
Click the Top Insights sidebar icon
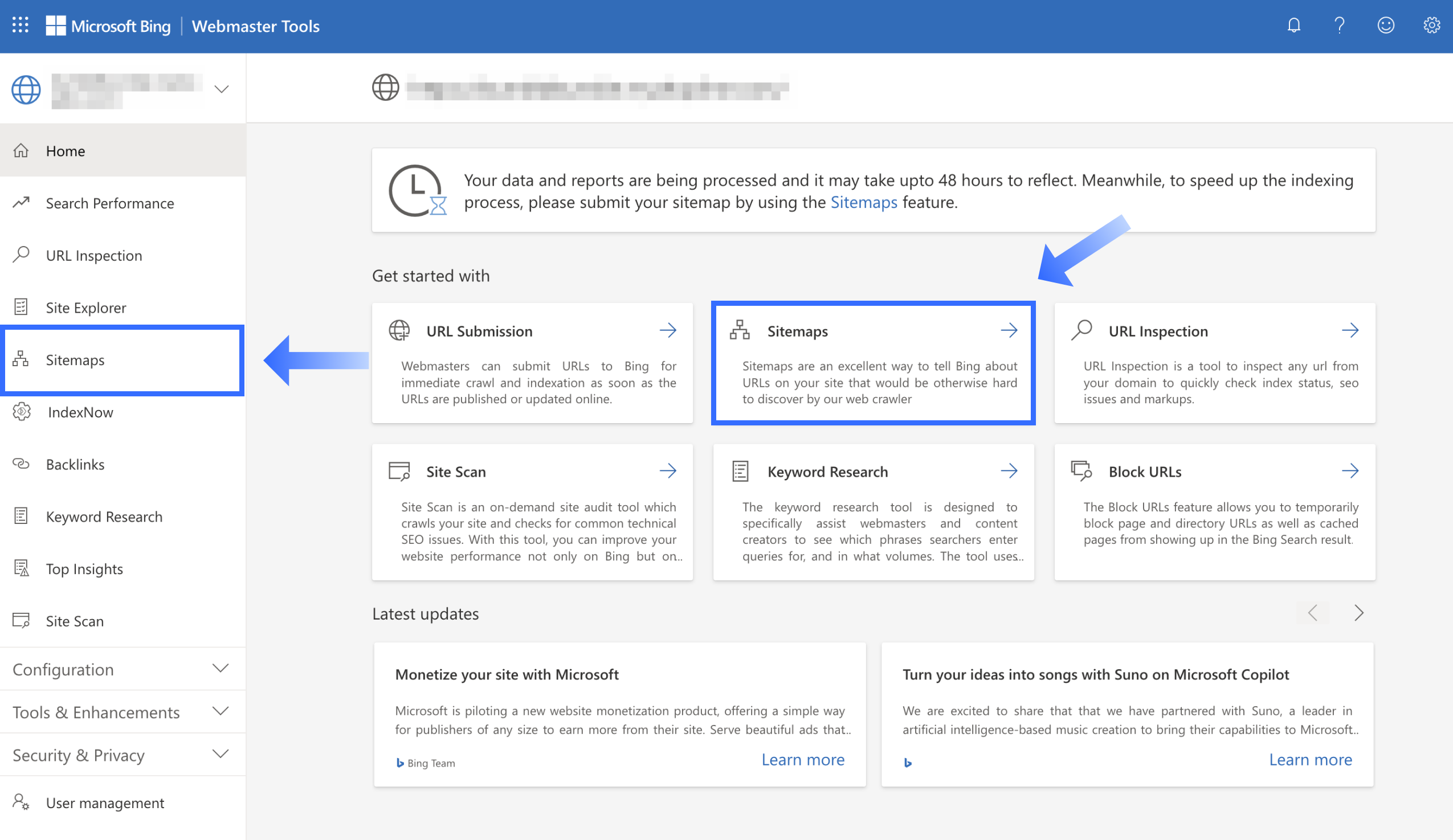(21, 569)
